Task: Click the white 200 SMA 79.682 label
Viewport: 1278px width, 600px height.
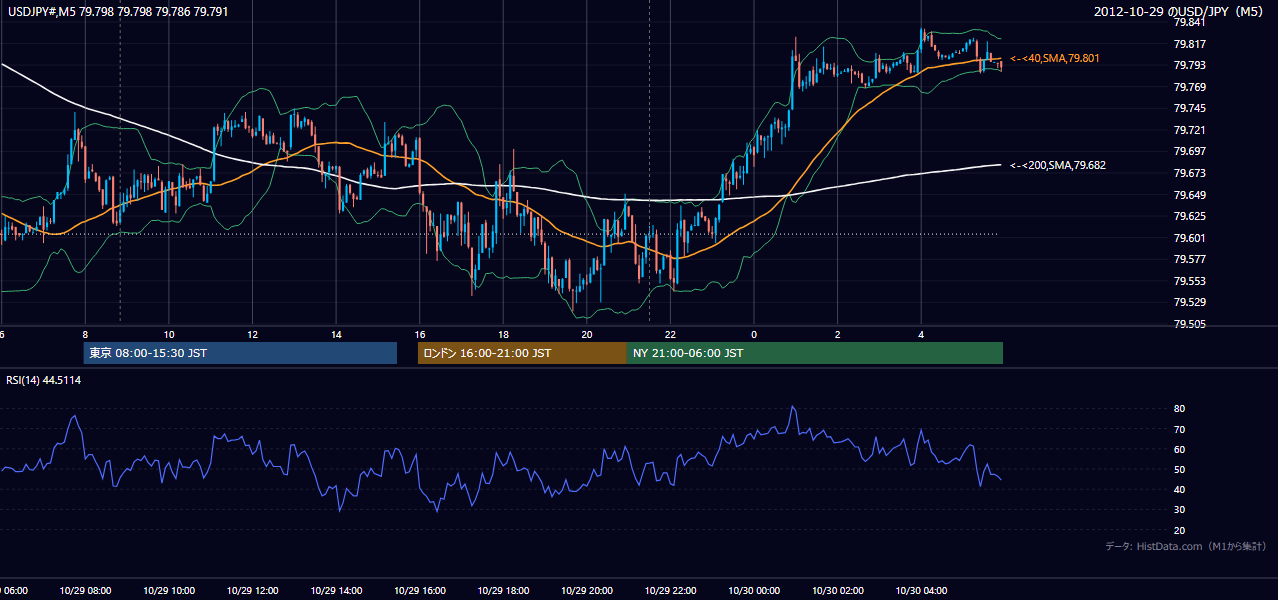Action: click(x=1058, y=165)
